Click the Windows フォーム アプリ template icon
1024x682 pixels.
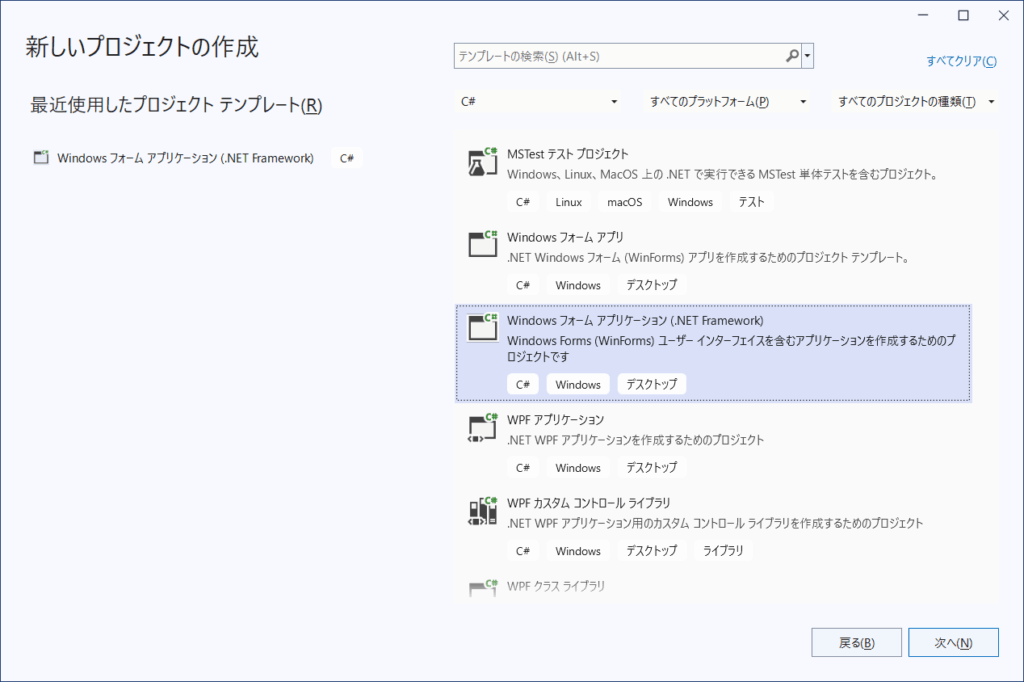483,244
